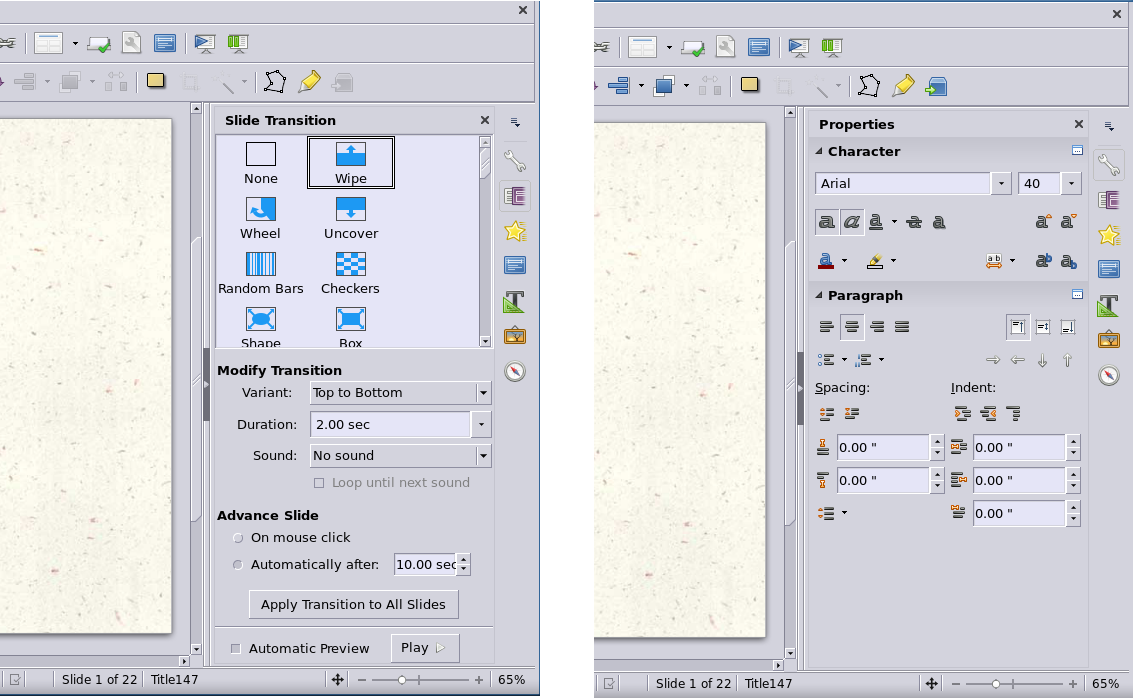Toggle Italic in Character section
The height and width of the screenshot is (698, 1133).
click(852, 222)
